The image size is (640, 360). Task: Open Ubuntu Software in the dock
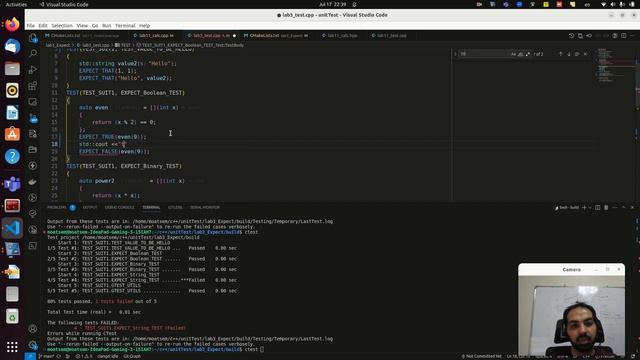(x=12, y=134)
